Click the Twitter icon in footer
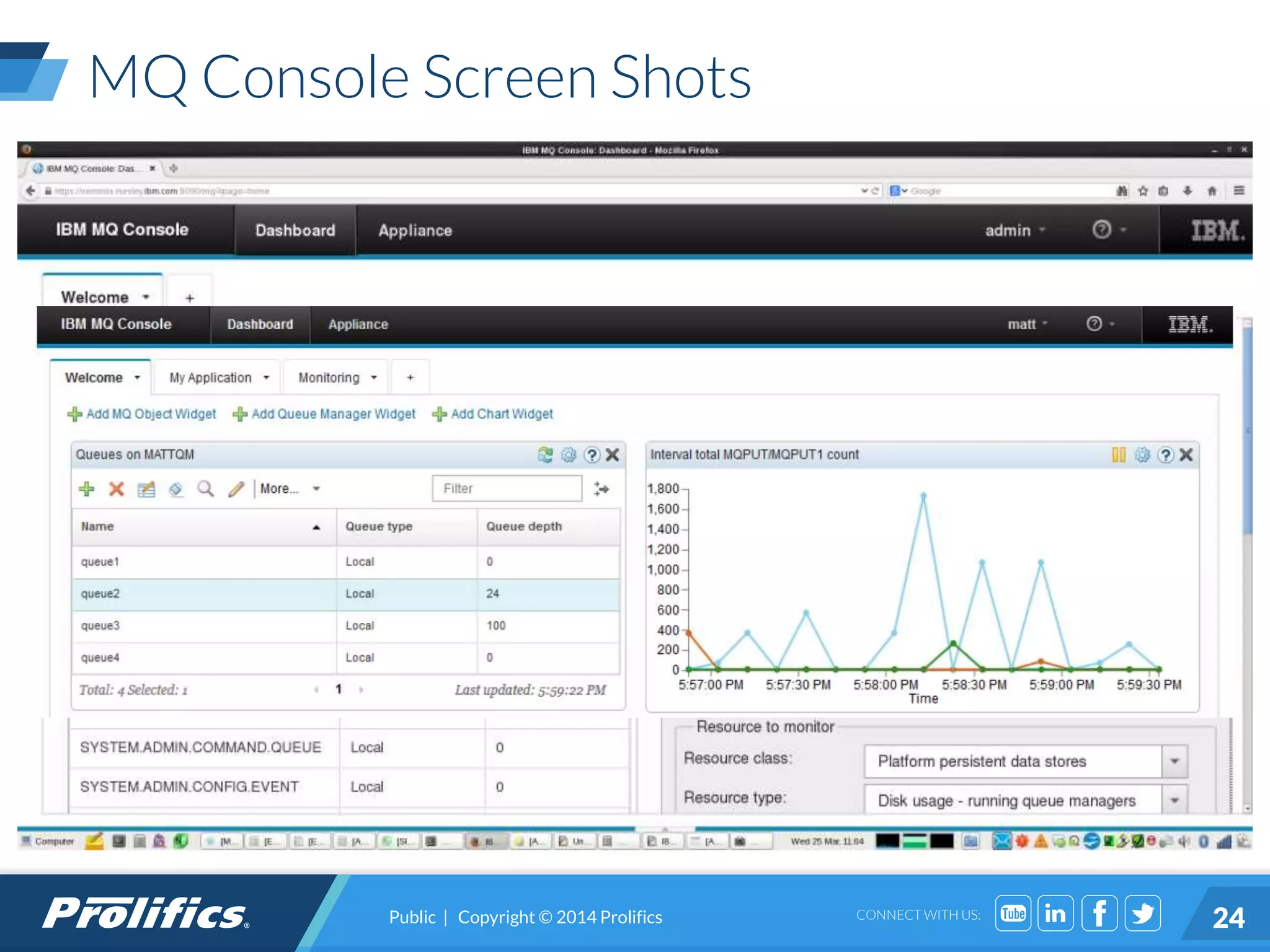The height and width of the screenshot is (952, 1270). [x=1143, y=913]
